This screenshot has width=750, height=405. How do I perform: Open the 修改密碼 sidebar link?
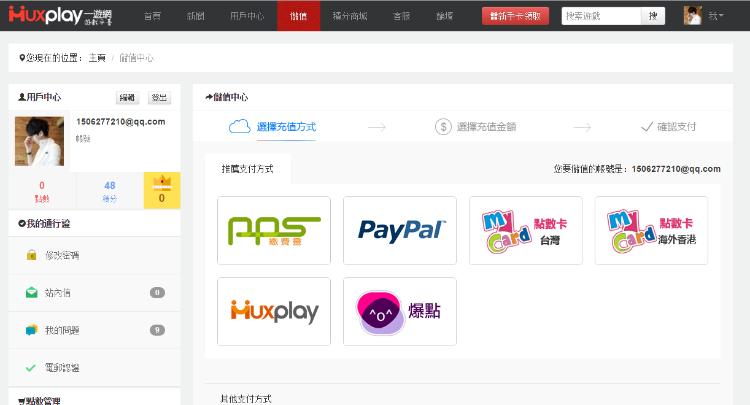62,255
